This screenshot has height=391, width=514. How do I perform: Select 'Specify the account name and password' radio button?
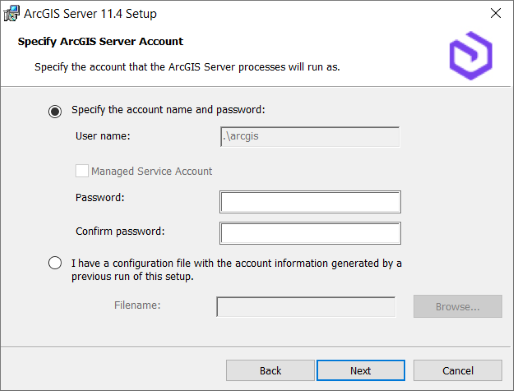[55, 111]
